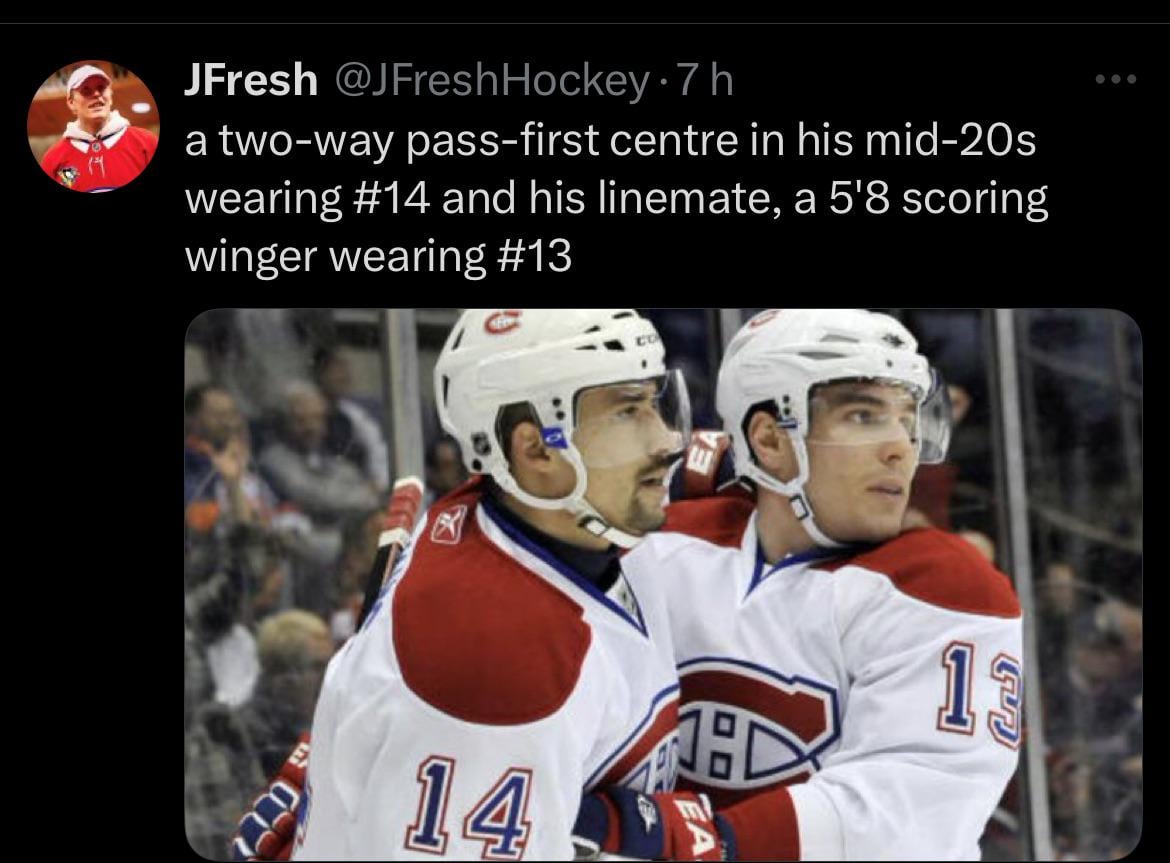Click the red shoulder of the left player's jersey
Image resolution: width=1170 pixels, height=863 pixels.
[490, 620]
